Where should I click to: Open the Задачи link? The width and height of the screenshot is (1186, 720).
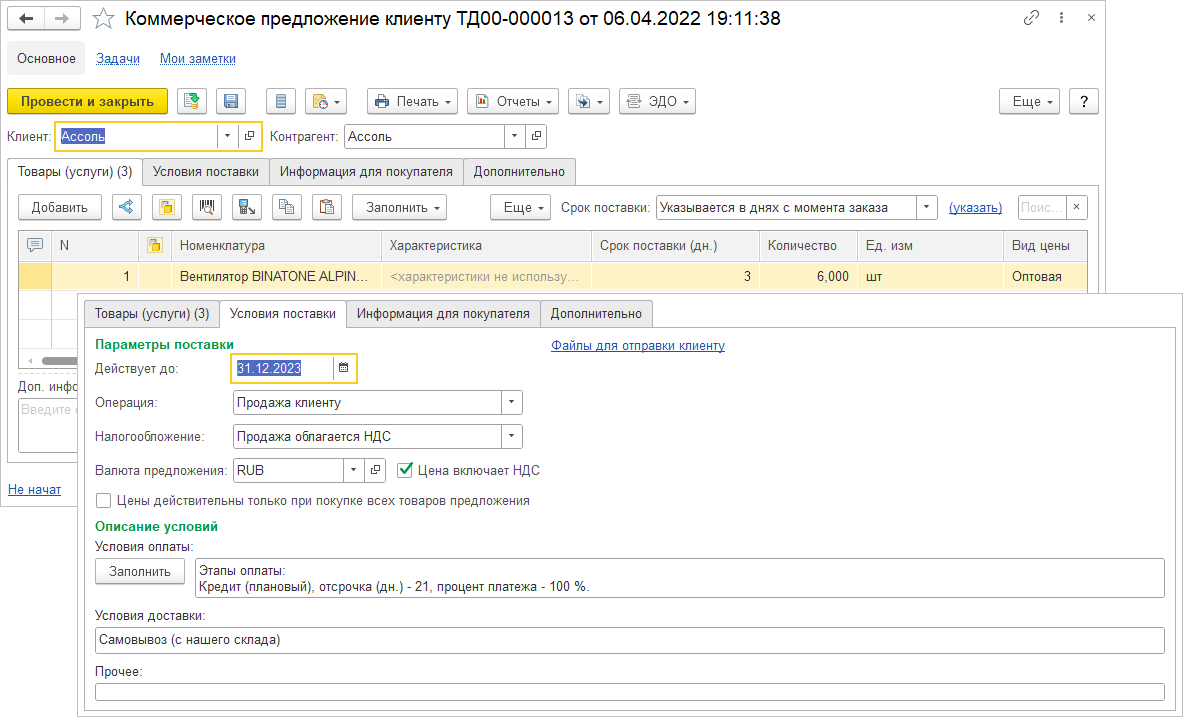[118, 58]
